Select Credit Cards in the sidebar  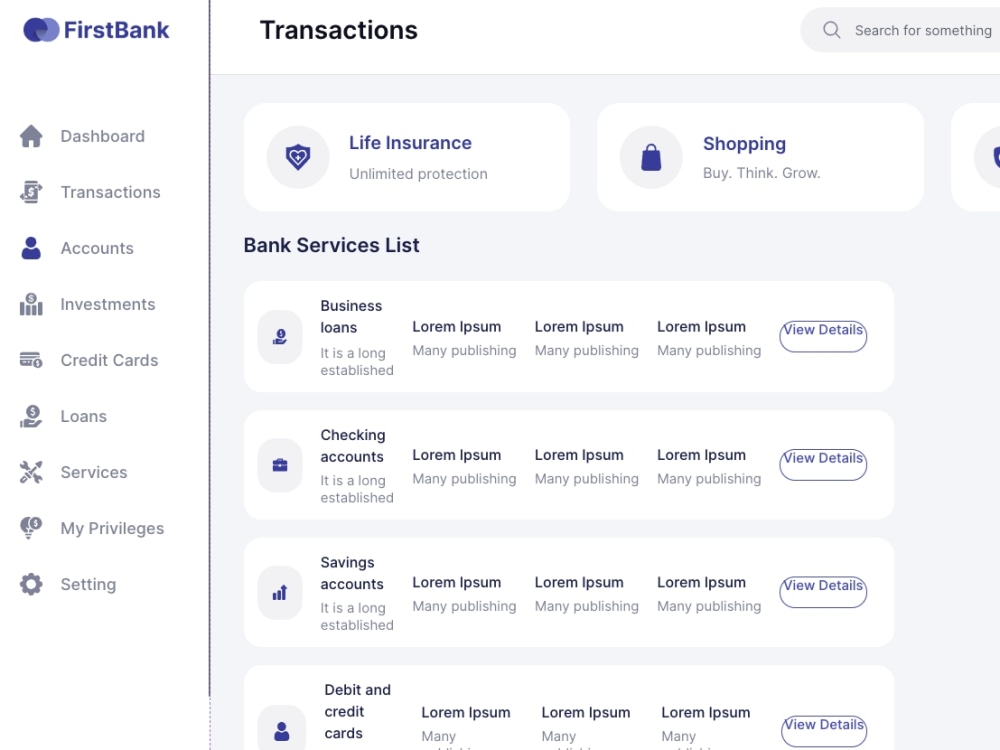tap(109, 360)
